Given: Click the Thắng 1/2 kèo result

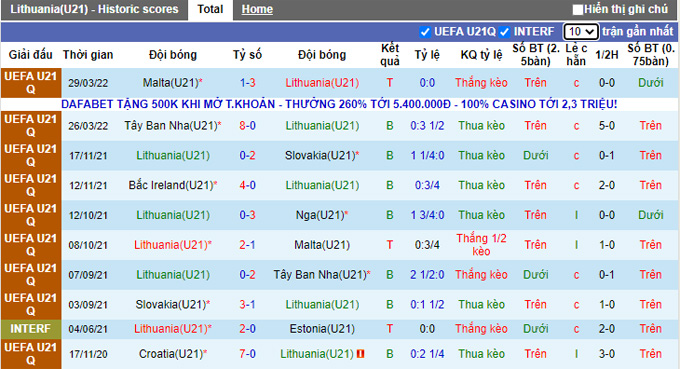Looking at the screenshot, I should [x=481, y=245].
